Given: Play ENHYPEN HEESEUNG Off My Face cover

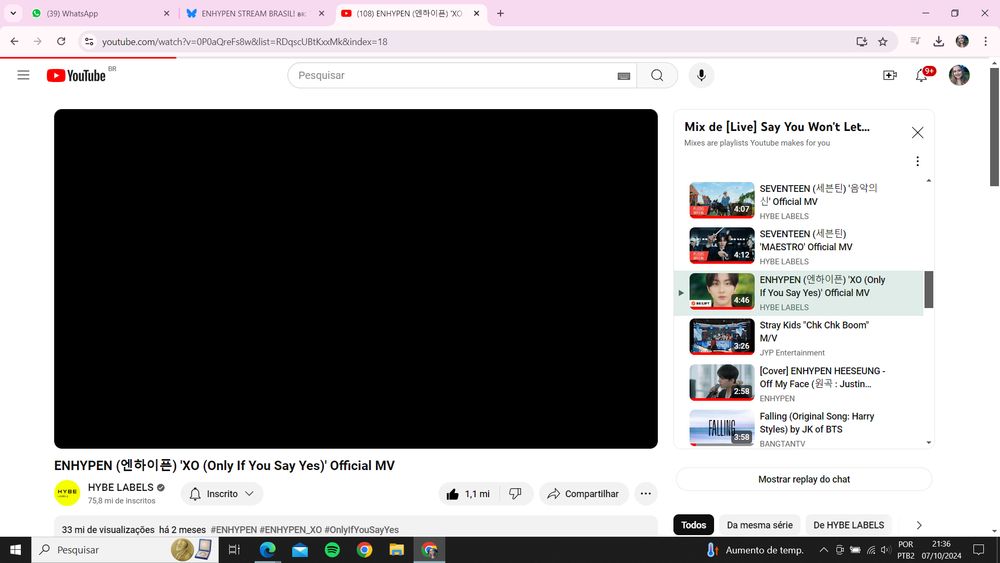Looking at the screenshot, I should [x=797, y=384].
